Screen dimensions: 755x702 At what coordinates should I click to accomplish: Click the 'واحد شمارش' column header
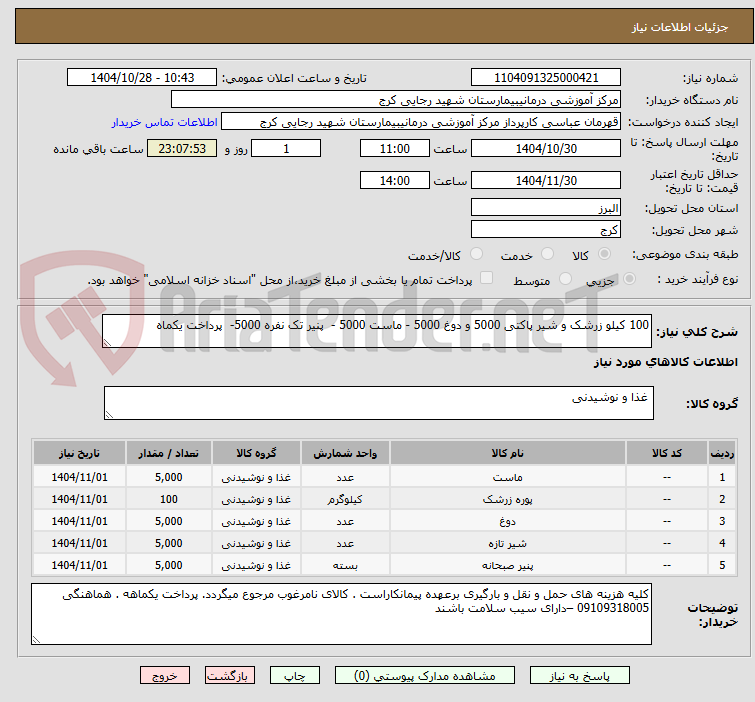tap(345, 453)
